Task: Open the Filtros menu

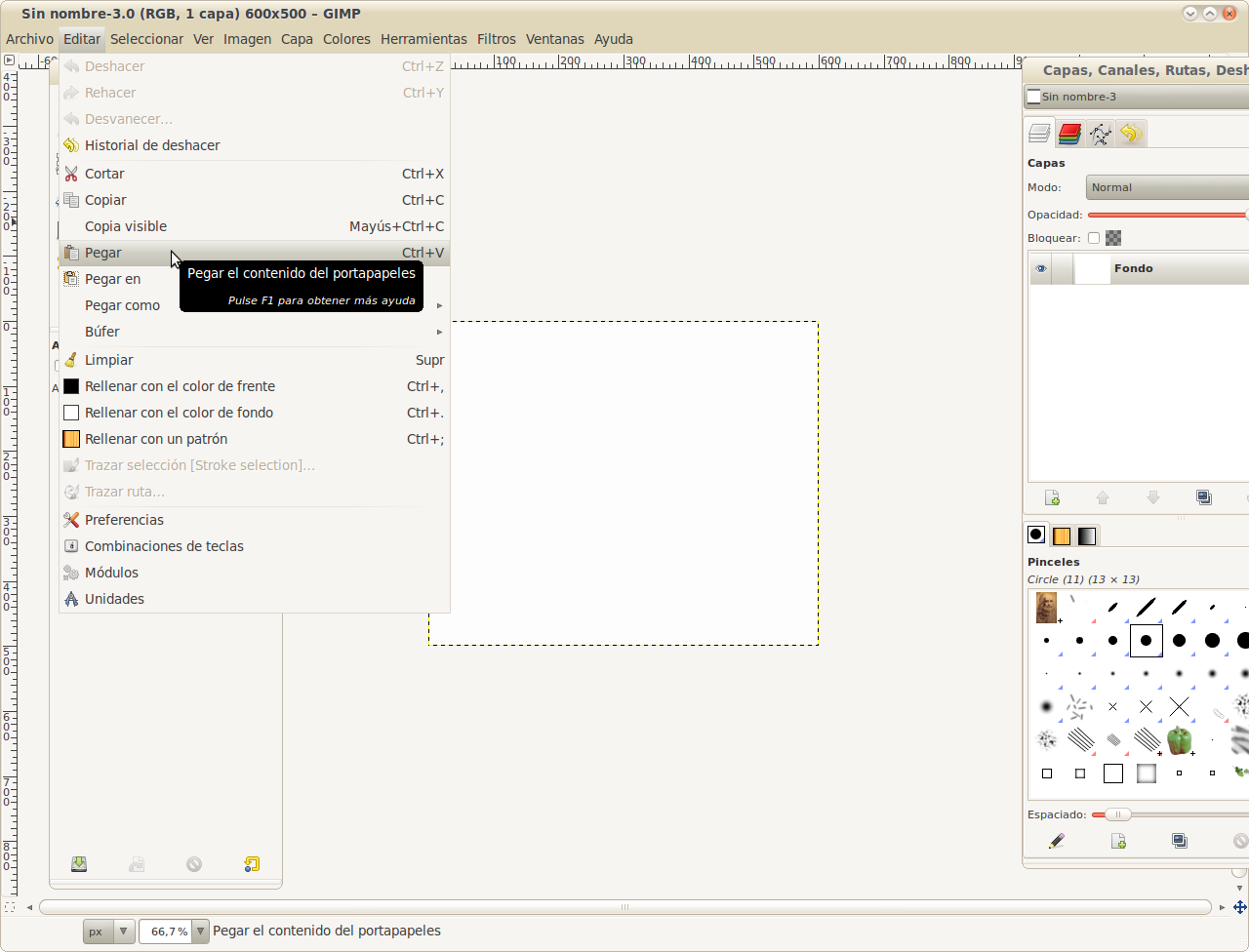Action: coord(496,39)
